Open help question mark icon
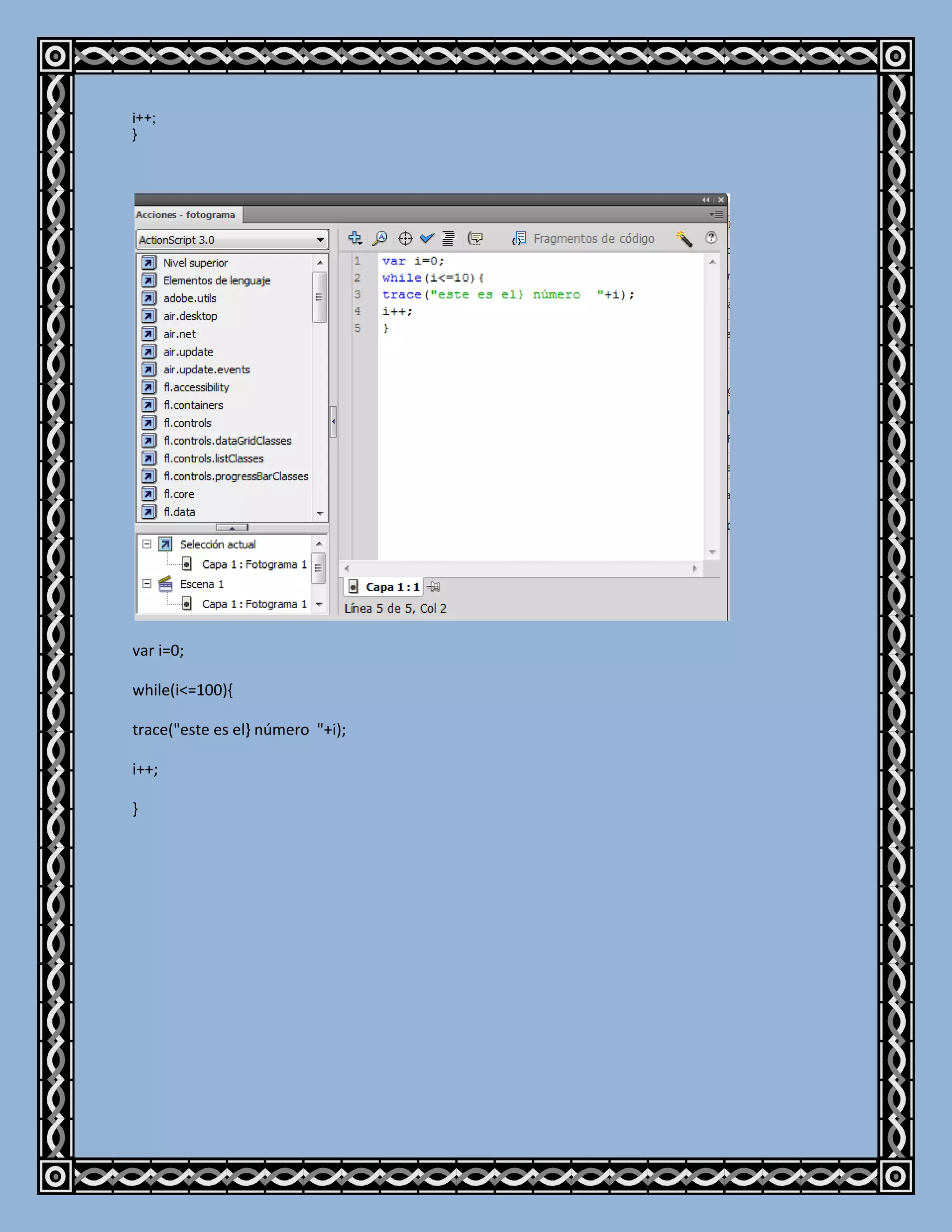 pyautogui.click(x=711, y=238)
